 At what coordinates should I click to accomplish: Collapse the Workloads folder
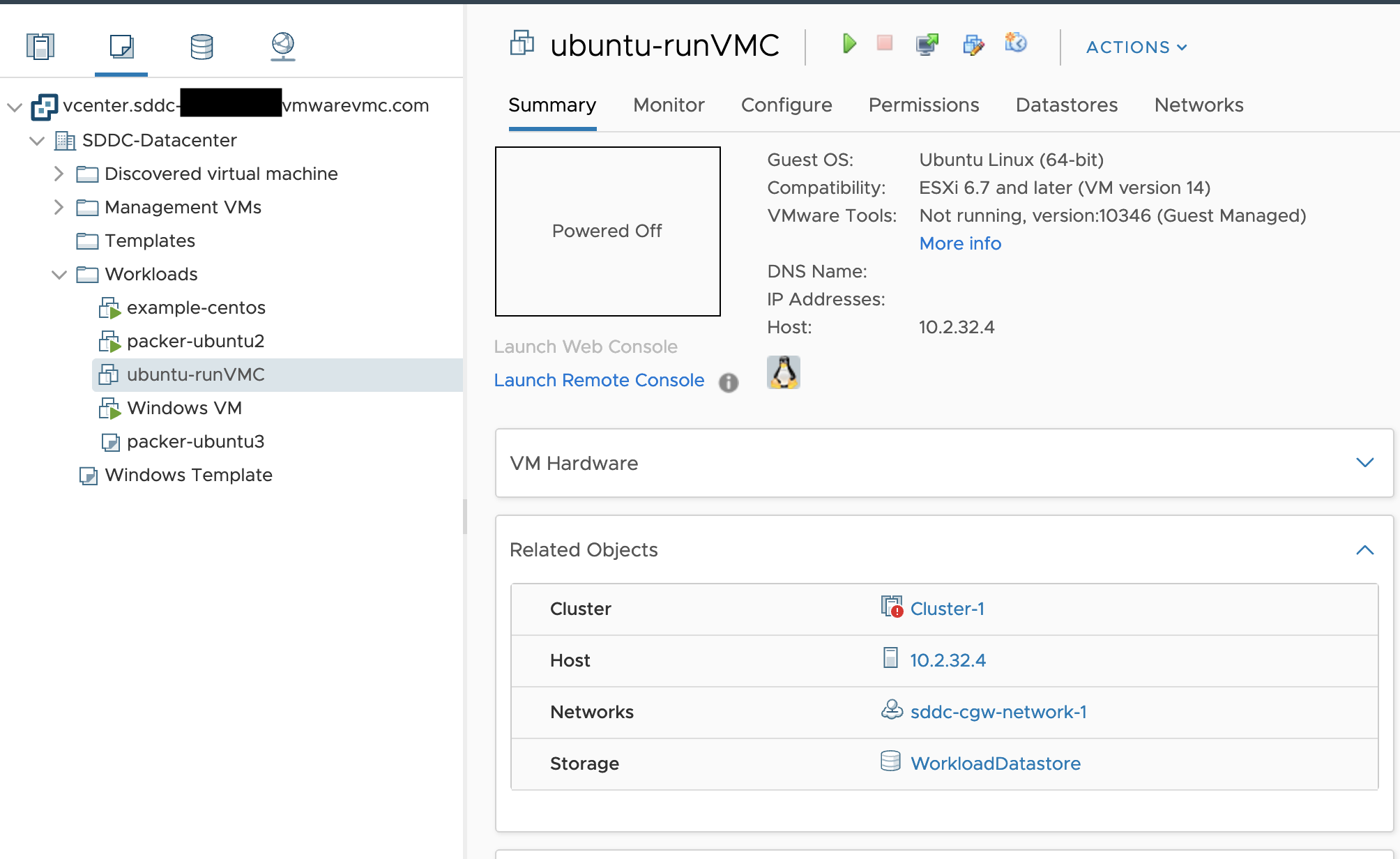(59, 274)
